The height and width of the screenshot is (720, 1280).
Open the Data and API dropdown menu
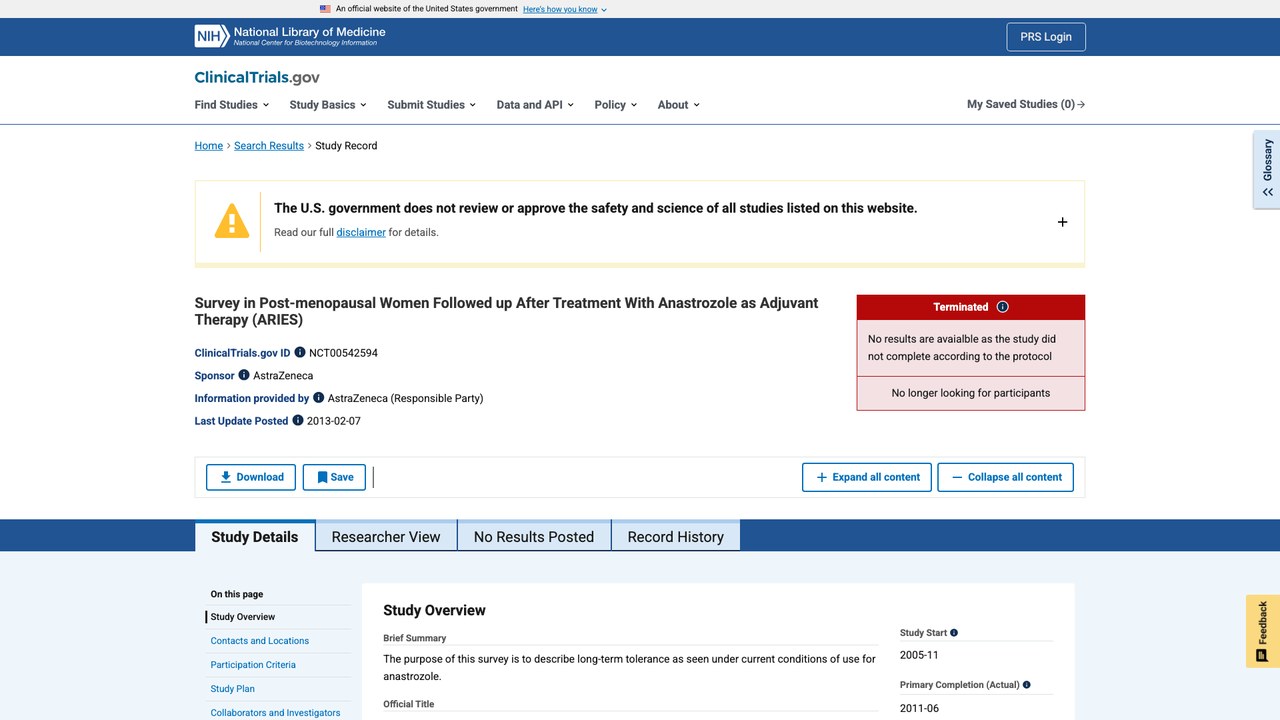click(535, 105)
